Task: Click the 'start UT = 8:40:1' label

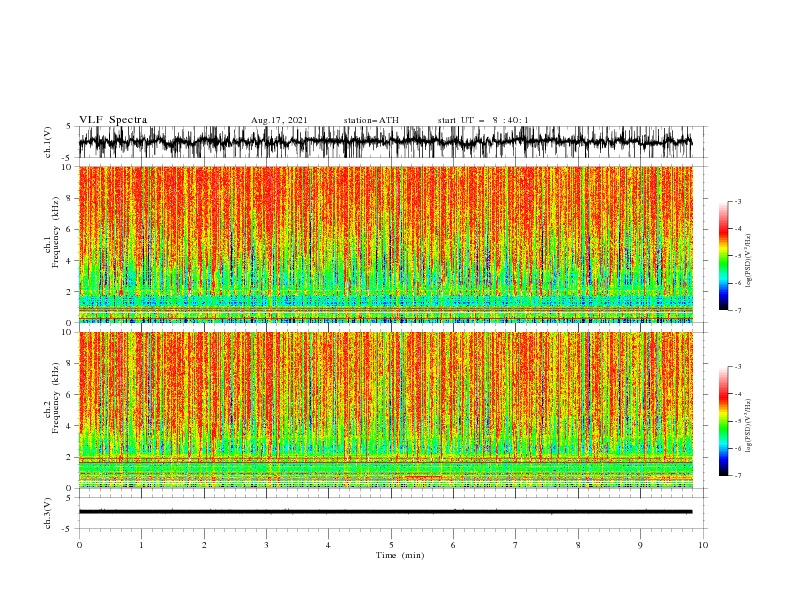Action: (483, 120)
